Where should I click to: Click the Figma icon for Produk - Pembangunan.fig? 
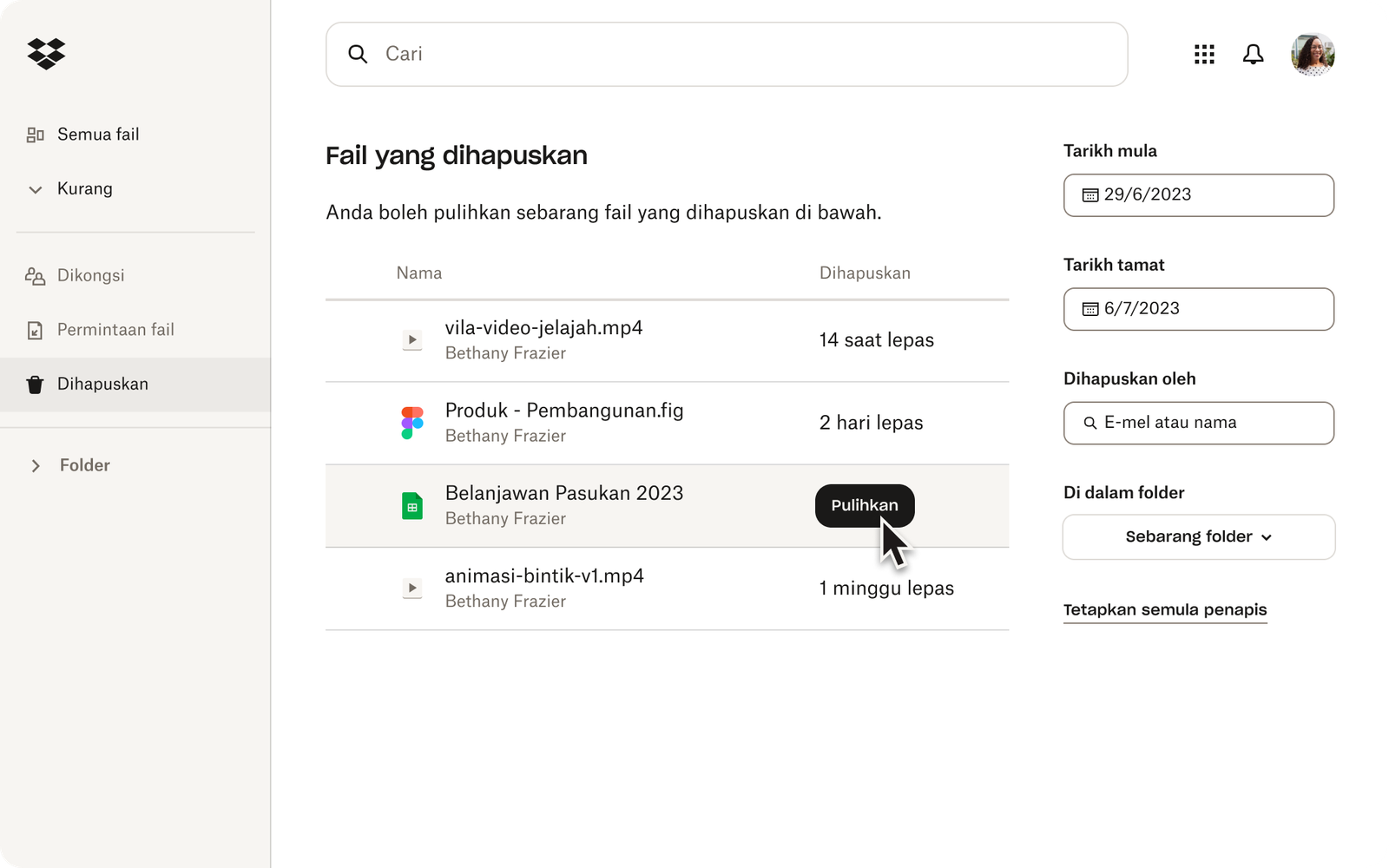pos(411,423)
